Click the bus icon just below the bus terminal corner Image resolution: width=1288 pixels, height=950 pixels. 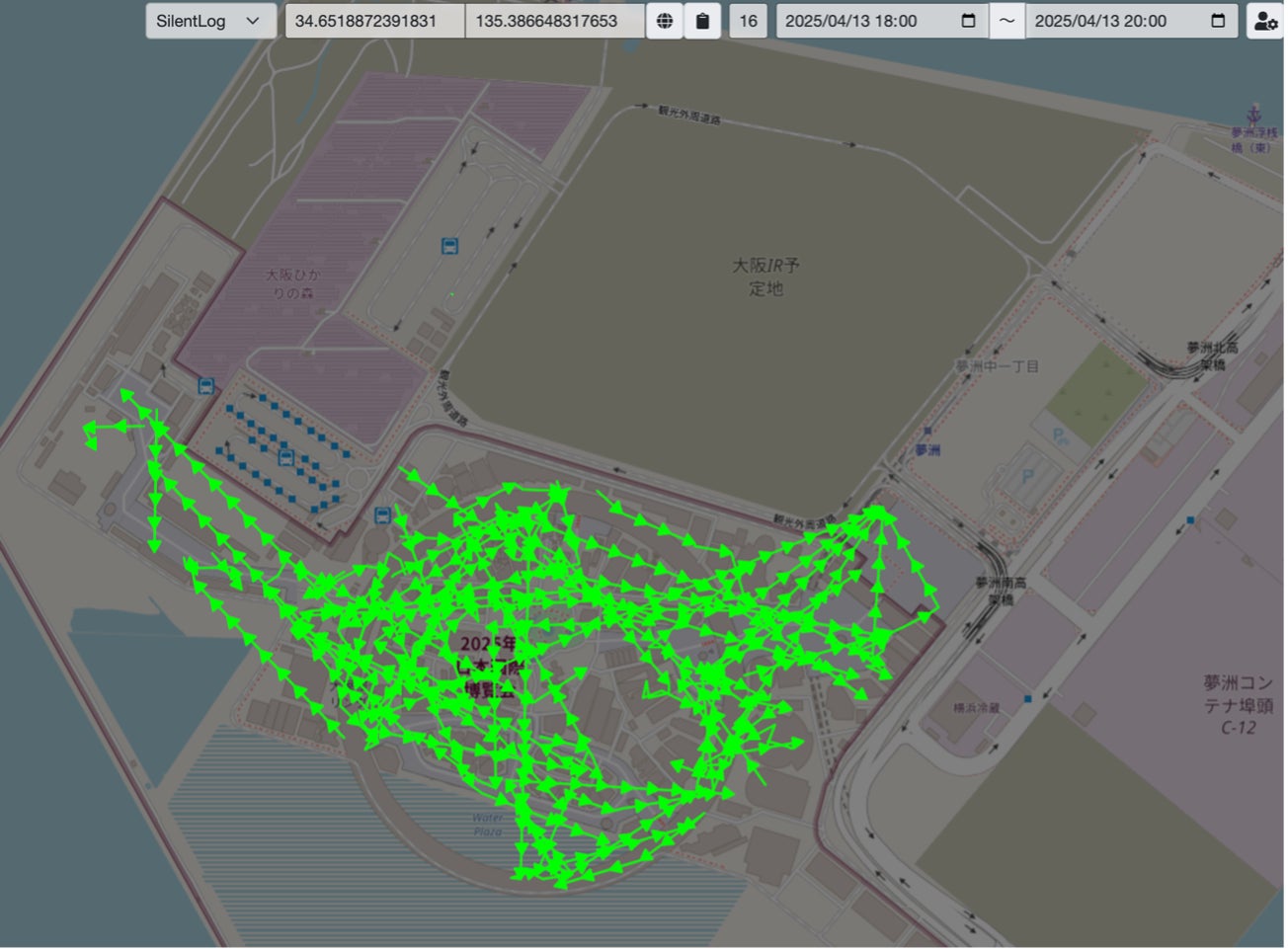coord(382,515)
